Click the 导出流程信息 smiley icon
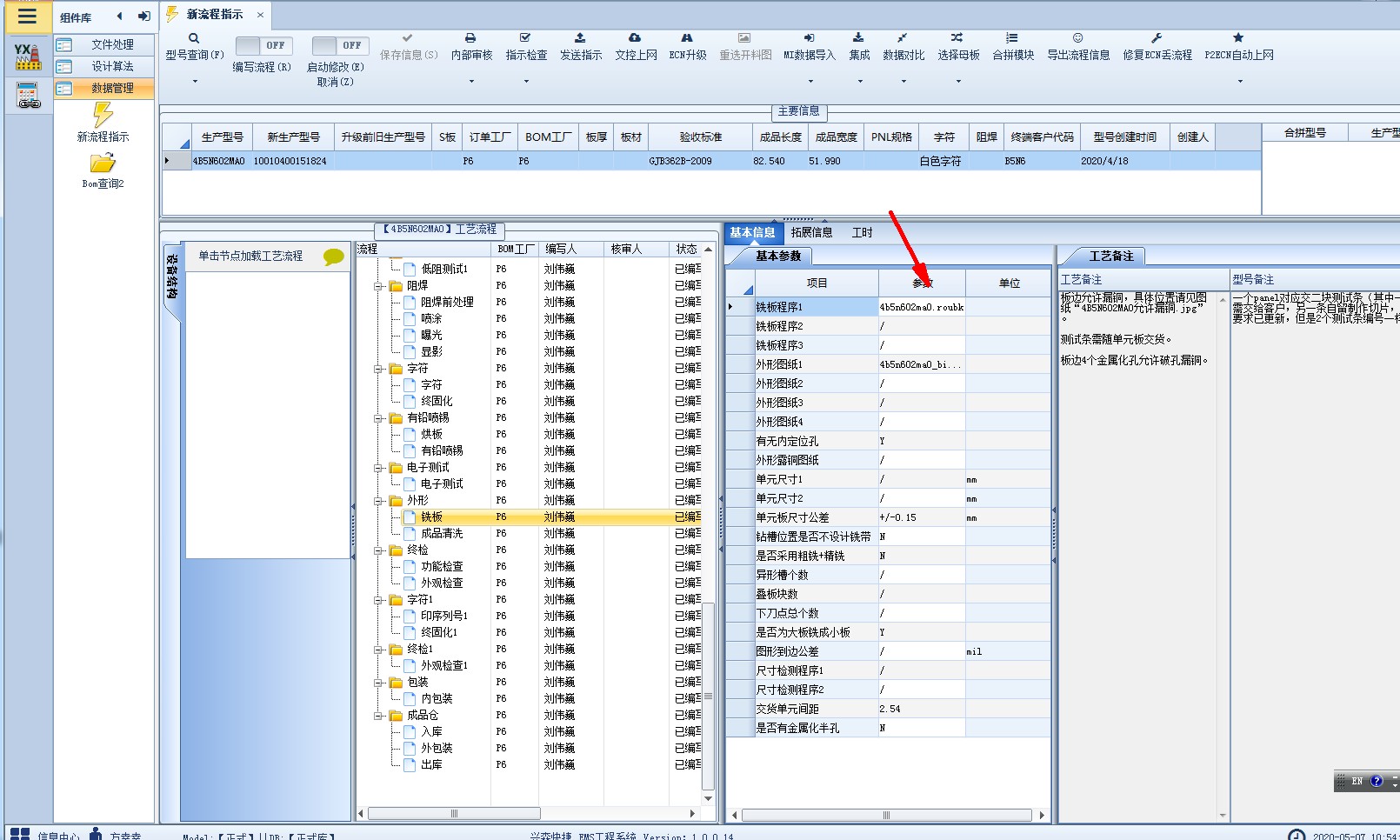This screenshot has width=1400, height=840. coord(1077,38)
